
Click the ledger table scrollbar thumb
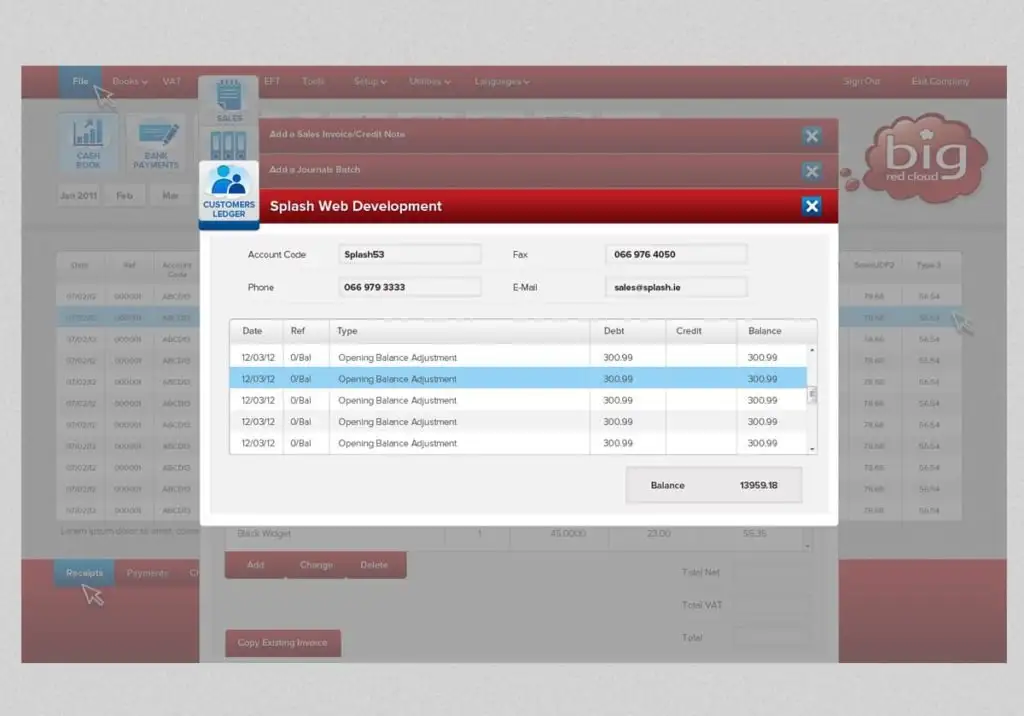812,395
